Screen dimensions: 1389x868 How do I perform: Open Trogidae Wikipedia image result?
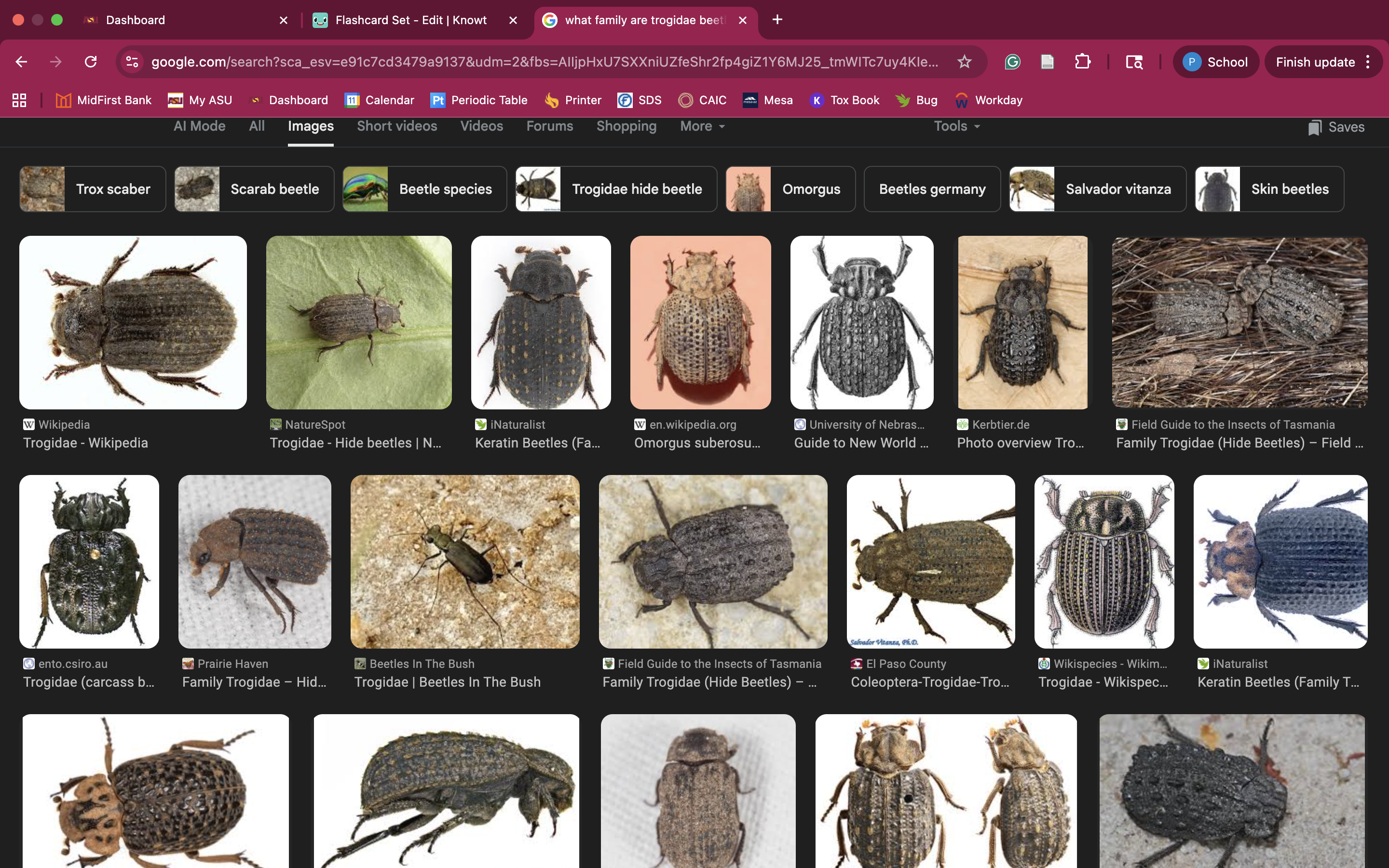tap(133, 323)
